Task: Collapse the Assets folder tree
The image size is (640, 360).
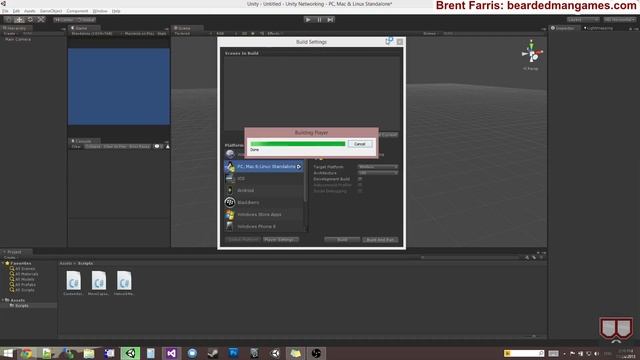Action: tap(3, 300)
